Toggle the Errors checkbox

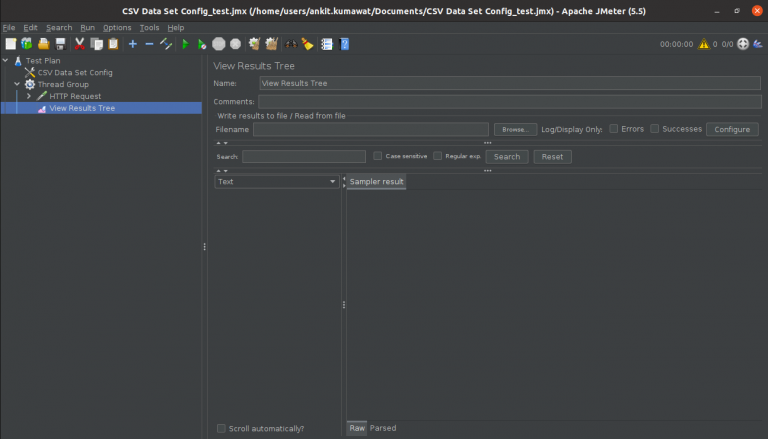(613, 129)
